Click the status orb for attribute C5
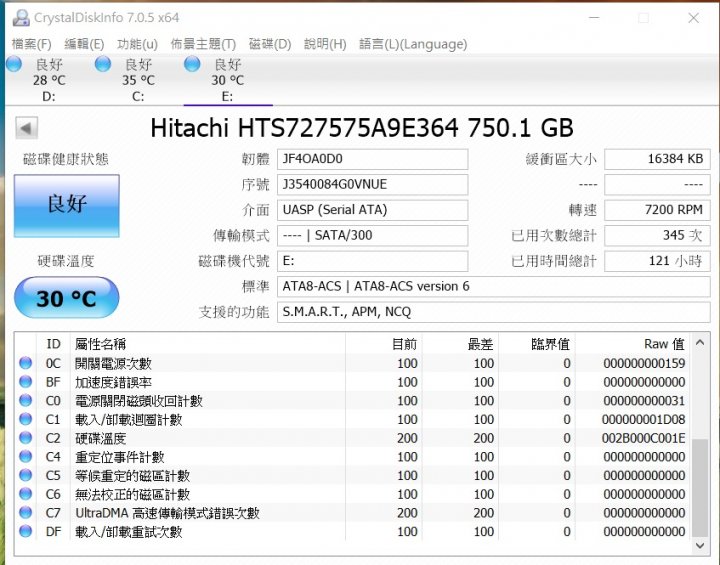 pos(26,475)
